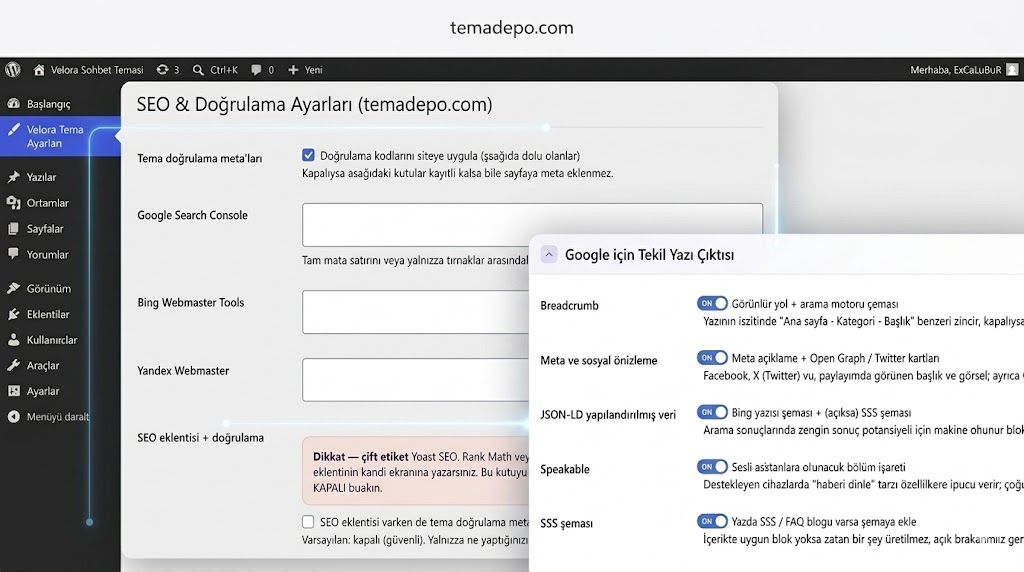Viewport: 1024px width, 572px height.
Task: Click 'Yazda SSS / FAQ blogu varsa şemaya ekle' text
Action: tap(824, 522)
